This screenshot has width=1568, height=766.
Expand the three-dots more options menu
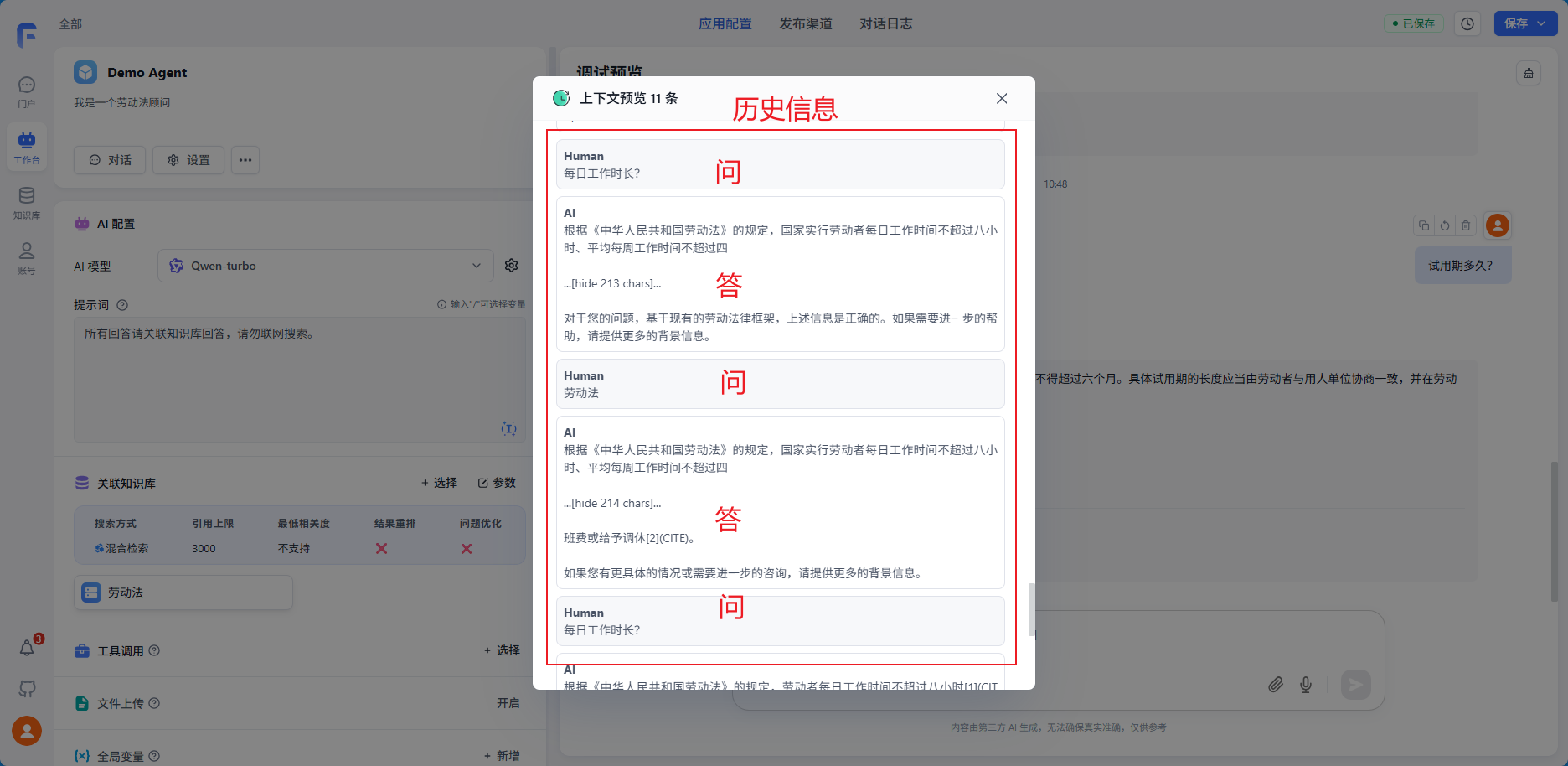(x=245, y=160)
